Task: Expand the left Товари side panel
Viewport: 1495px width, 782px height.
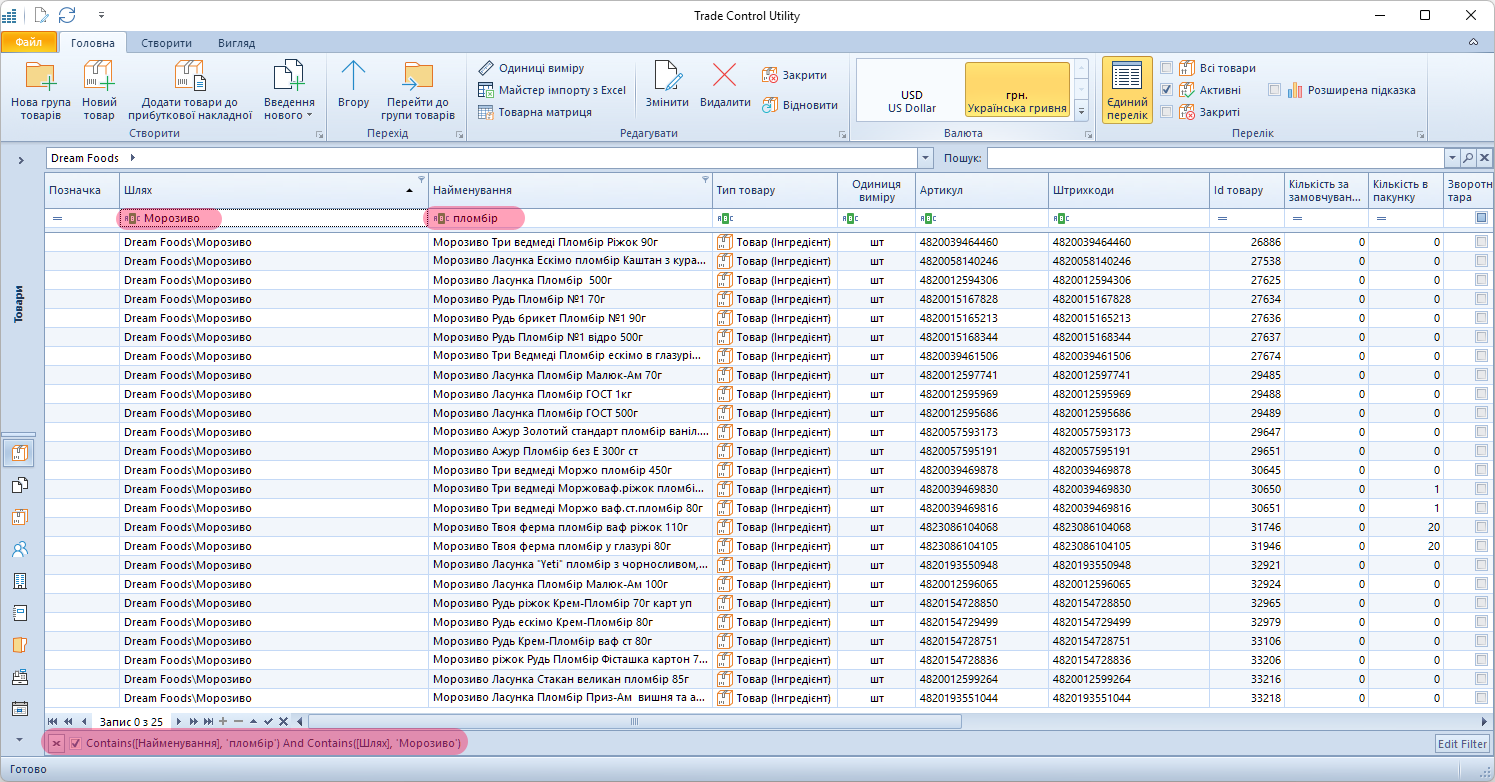Action: click(20, 160)
